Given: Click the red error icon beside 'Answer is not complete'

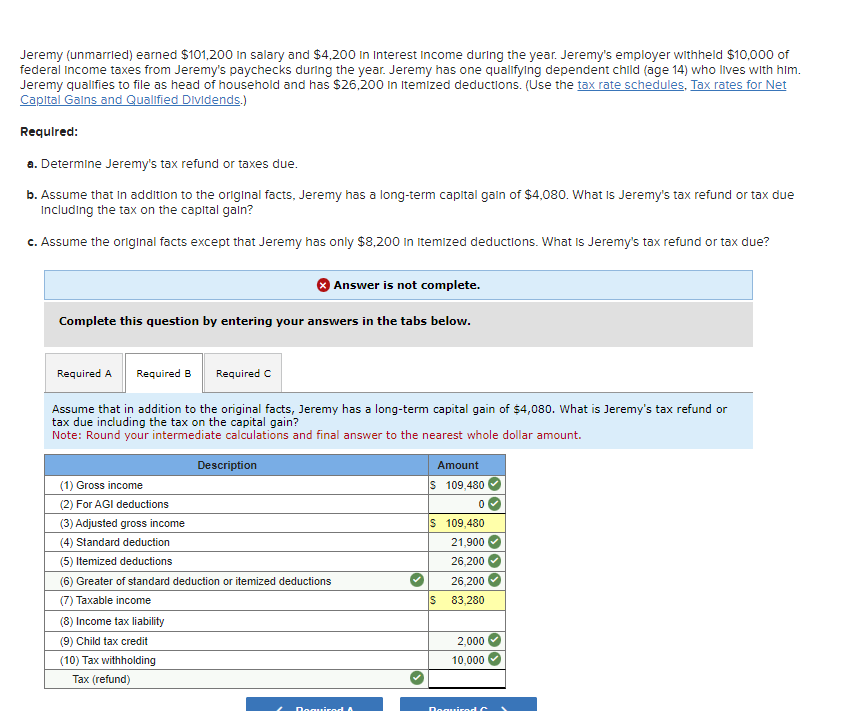Looking at the screenshot, I should (323, 285).
